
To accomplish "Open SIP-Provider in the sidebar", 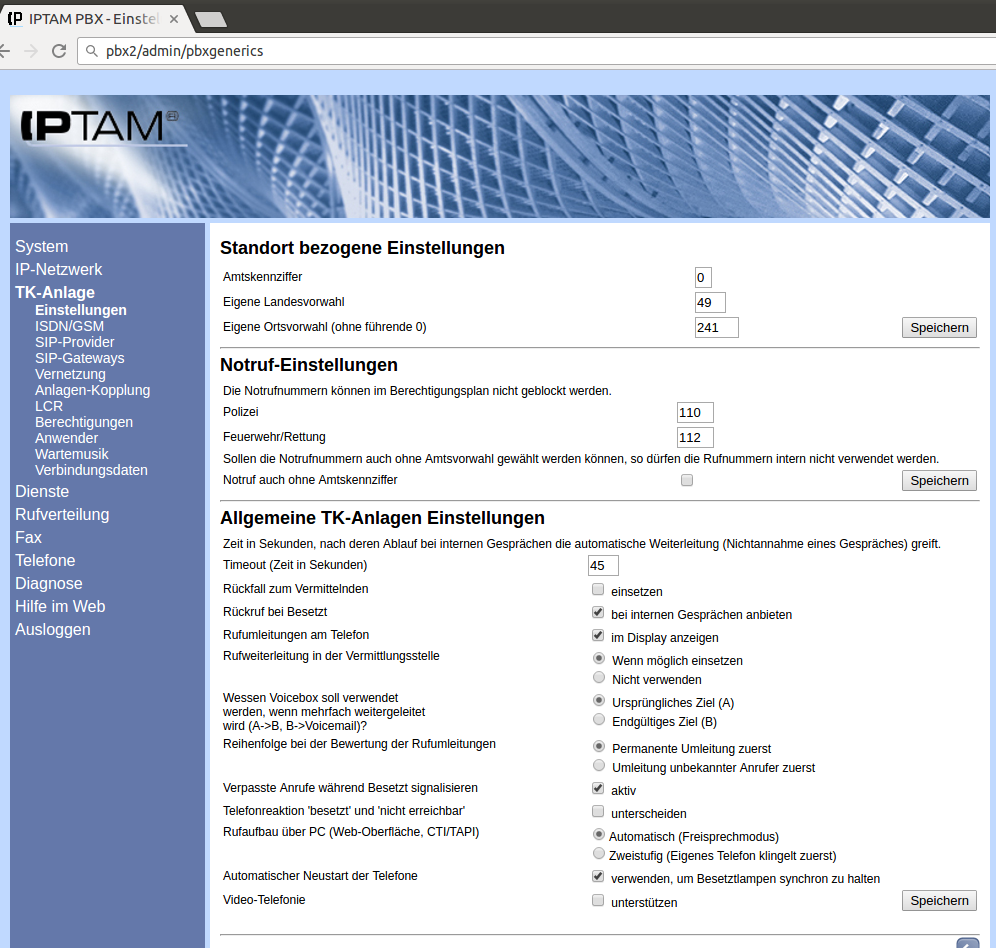I will click(75, 342).
